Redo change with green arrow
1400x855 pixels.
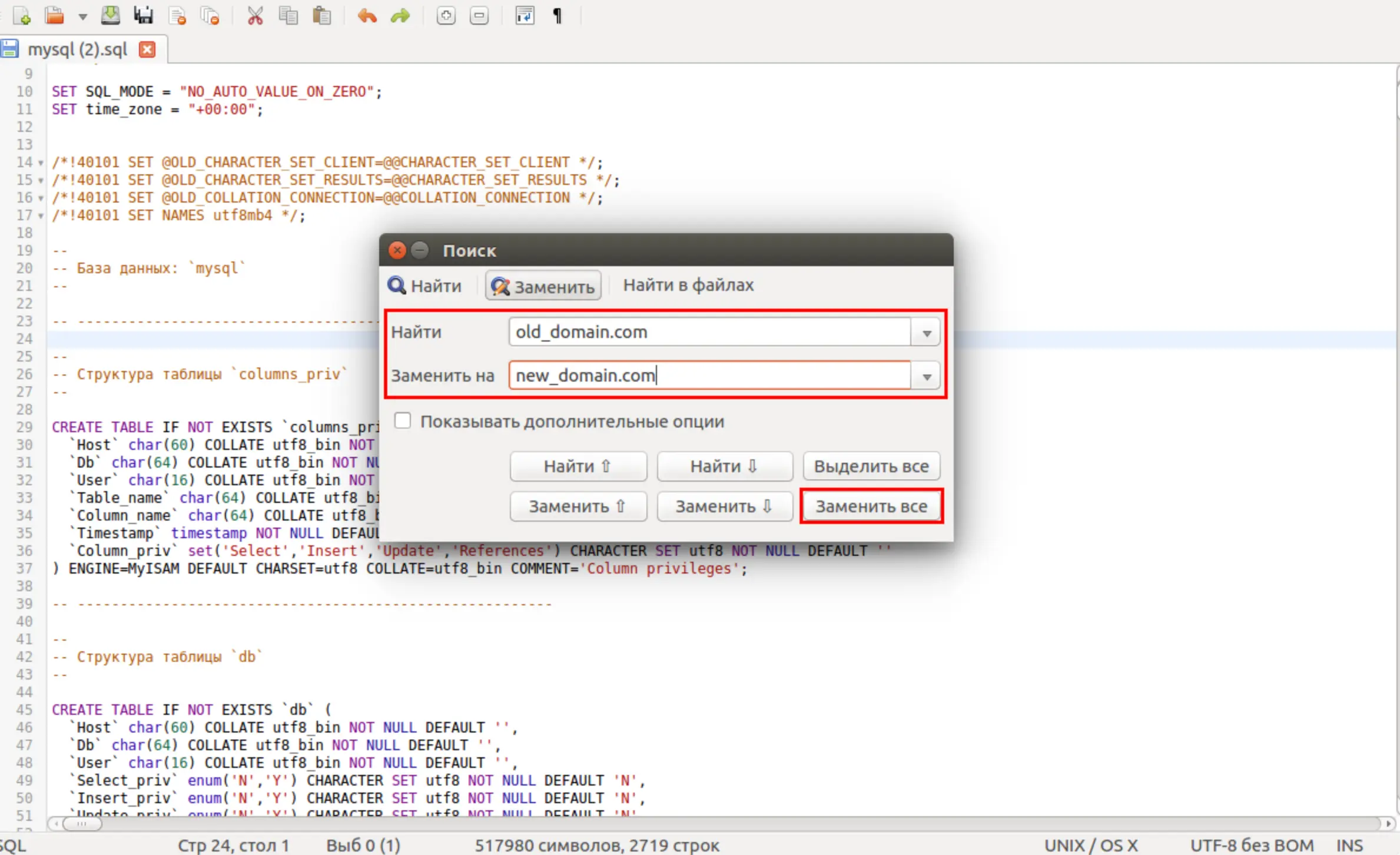click(400, 16)
